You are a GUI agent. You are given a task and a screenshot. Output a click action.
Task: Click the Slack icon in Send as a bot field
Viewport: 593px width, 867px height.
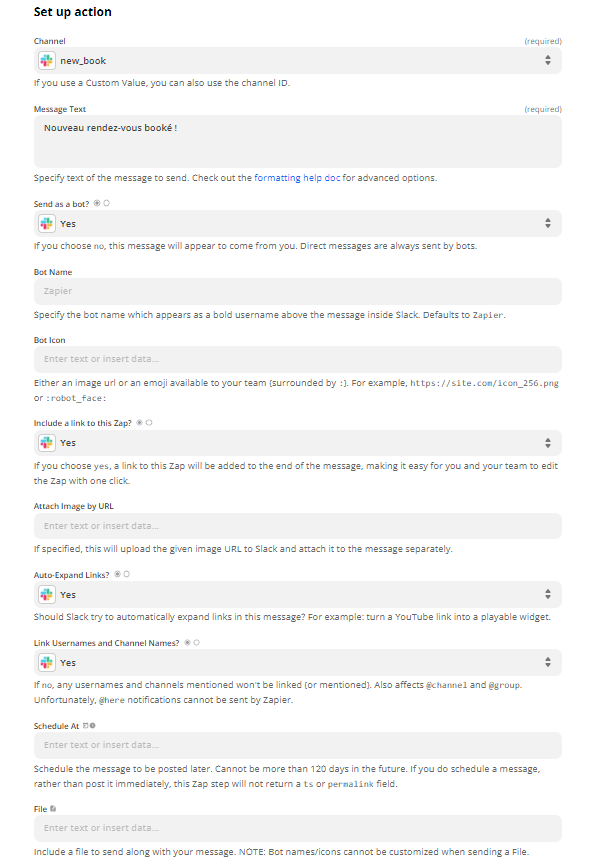tap(47, 223)
